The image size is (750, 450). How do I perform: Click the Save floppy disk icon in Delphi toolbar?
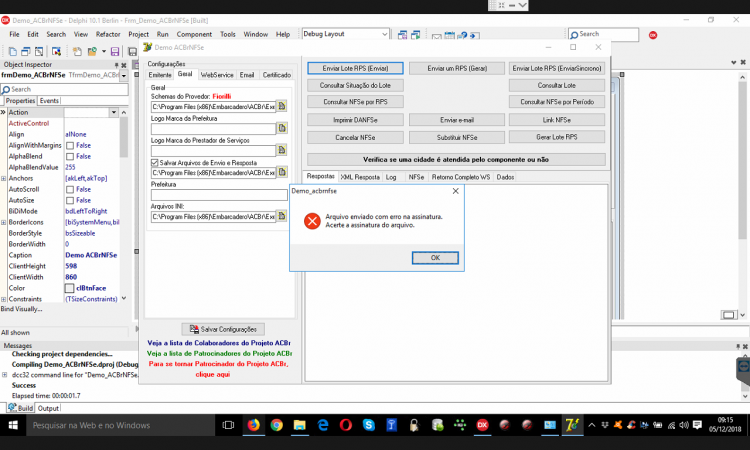pyautogui.click(x=115, y=51)
